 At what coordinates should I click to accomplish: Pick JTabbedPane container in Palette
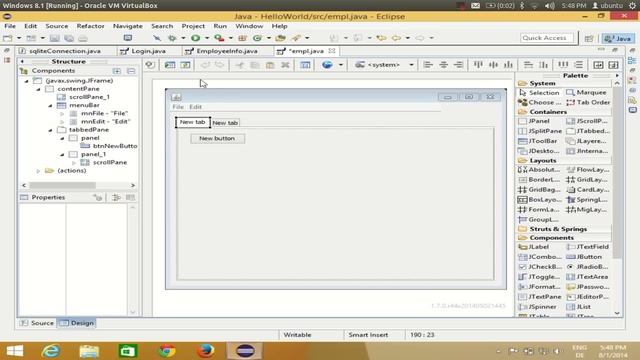[588, 131]
